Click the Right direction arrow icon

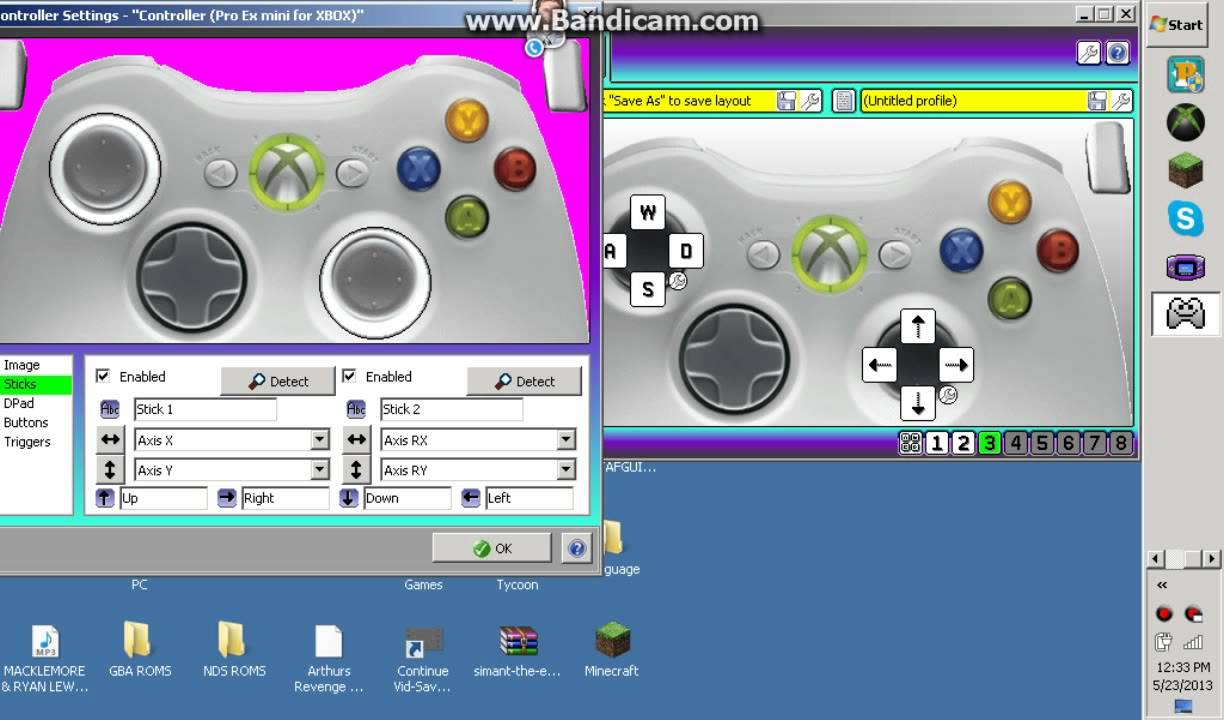coord(227,498)
